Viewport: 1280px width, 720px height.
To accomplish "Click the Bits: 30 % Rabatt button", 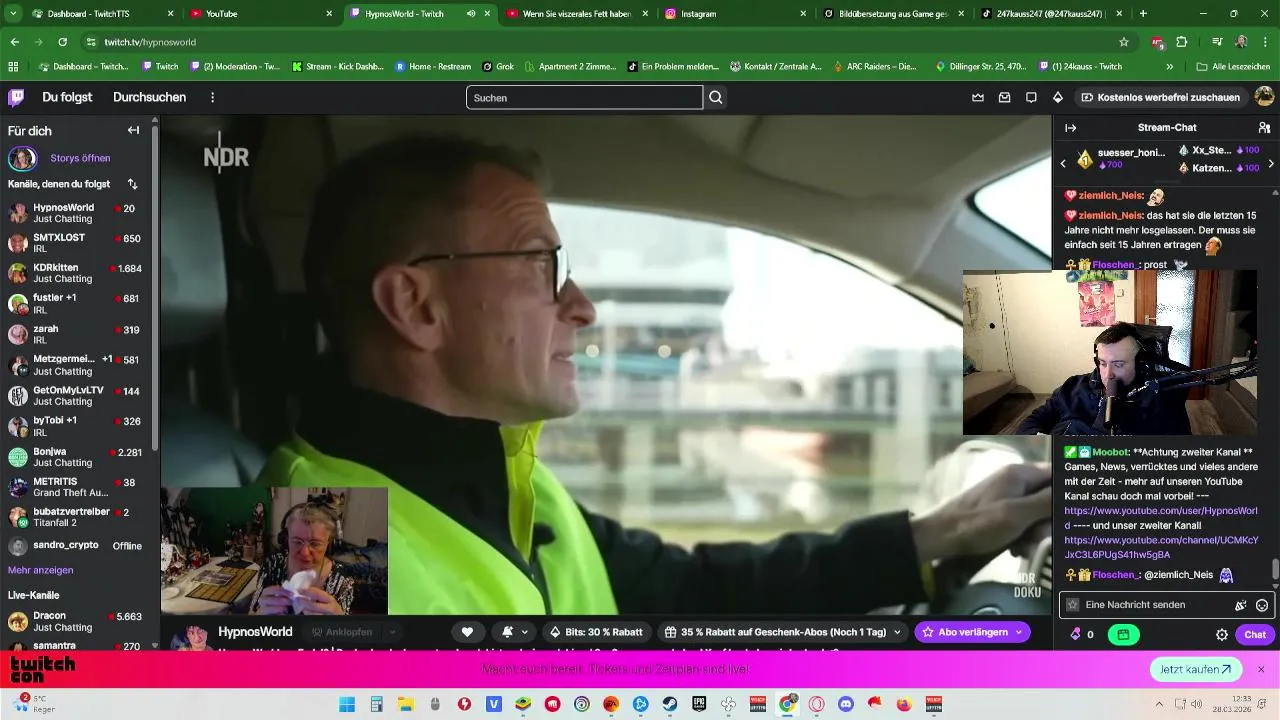I will point(596,632).
